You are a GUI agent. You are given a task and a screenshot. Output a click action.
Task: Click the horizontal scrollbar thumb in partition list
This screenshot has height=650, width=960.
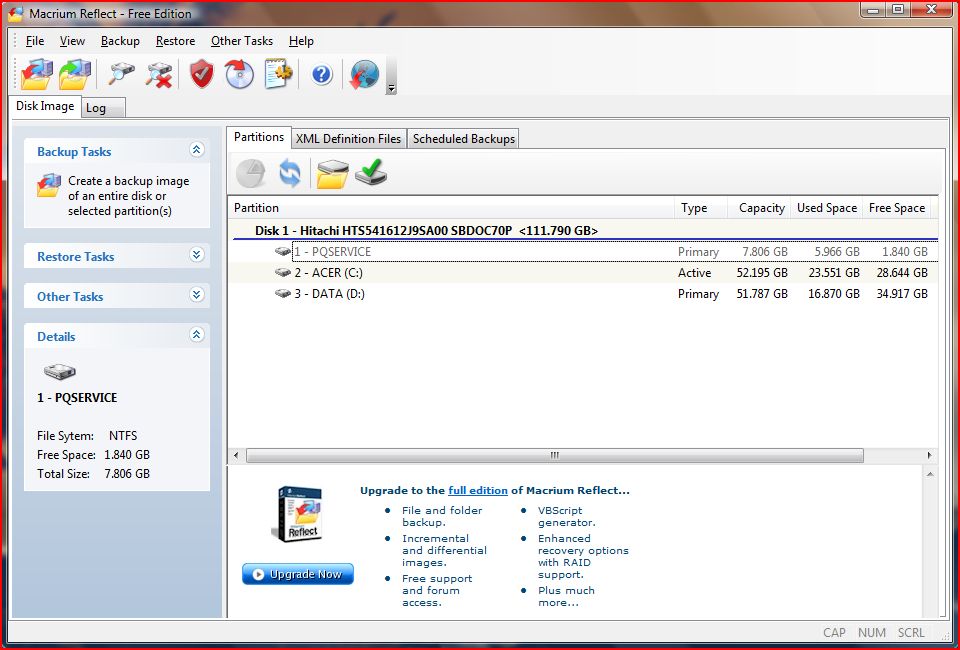(555, 455)
